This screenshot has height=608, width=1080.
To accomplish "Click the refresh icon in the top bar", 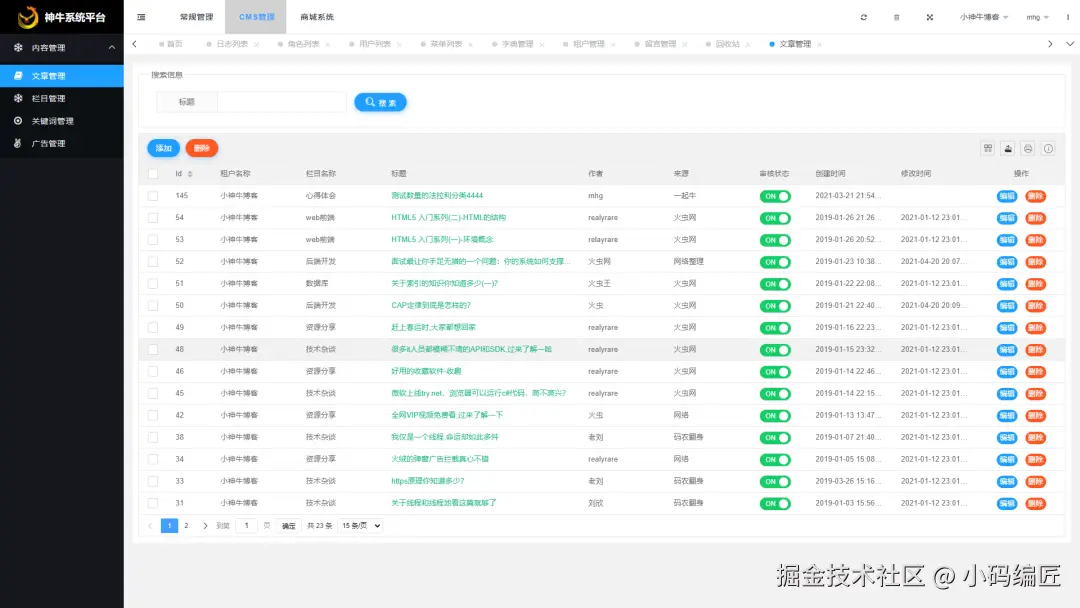I will 864,17.
